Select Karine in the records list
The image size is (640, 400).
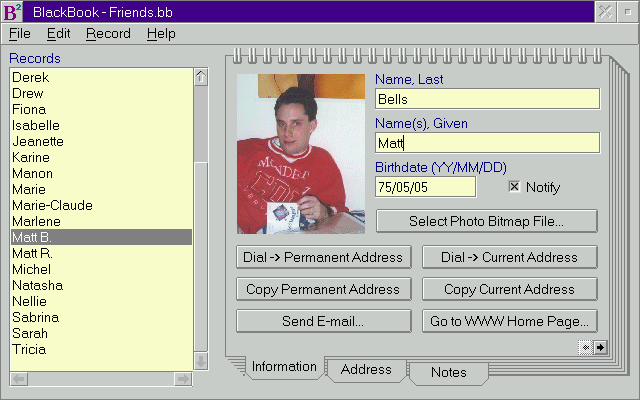point(101,157)
